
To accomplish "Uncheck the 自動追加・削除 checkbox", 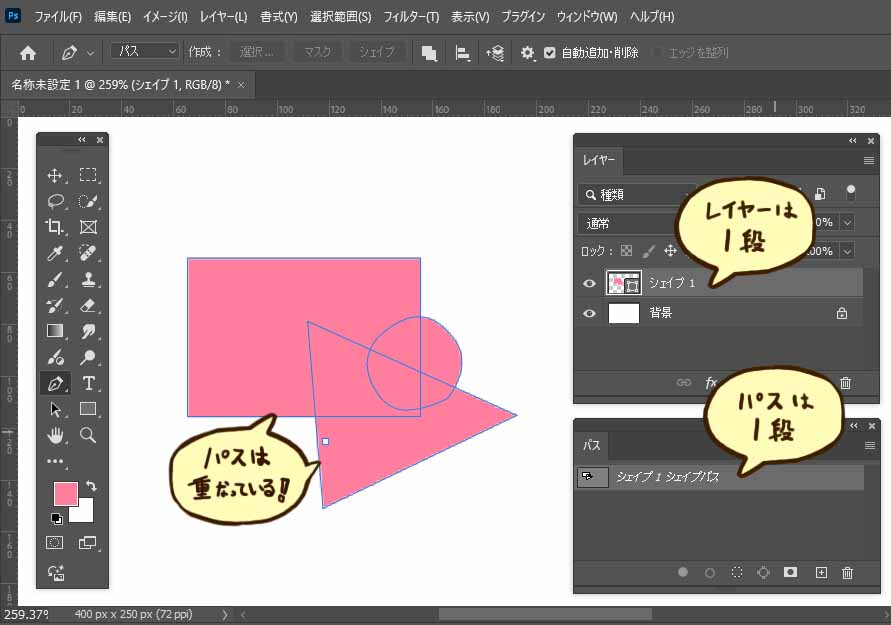I will point(549,53).
